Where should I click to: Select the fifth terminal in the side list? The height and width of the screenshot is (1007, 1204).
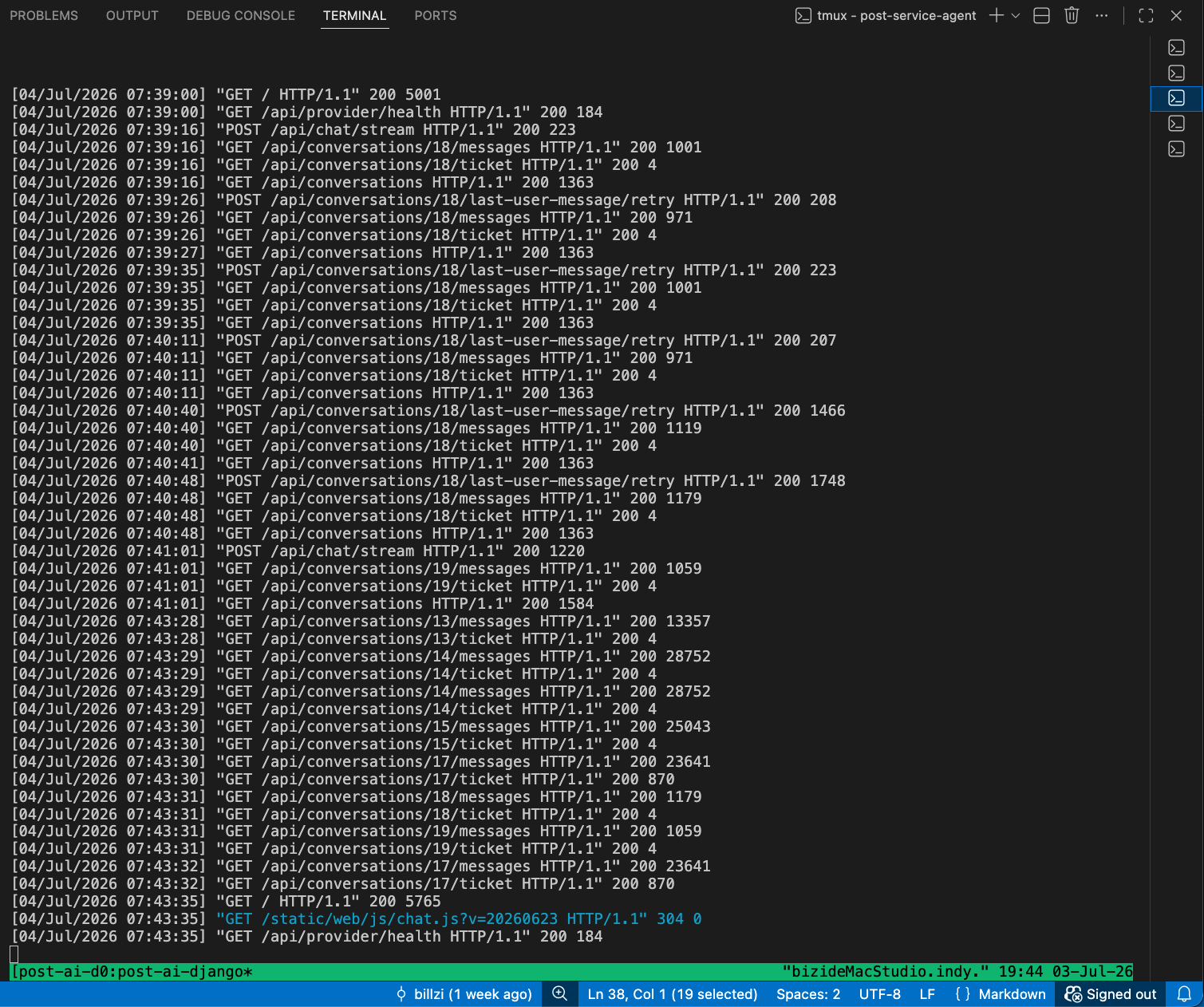tap(1176, 149)
